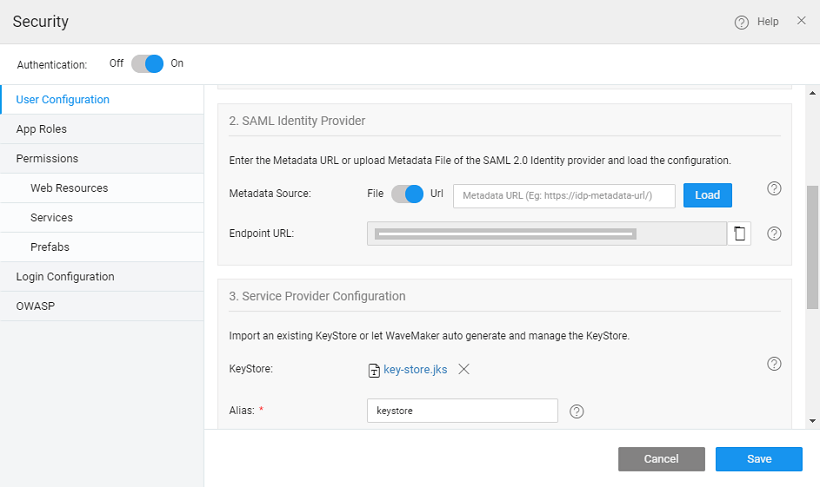This screenshot has height=487, width=820.
Task: Open Prefabs permissions
Action: (50, 247)
